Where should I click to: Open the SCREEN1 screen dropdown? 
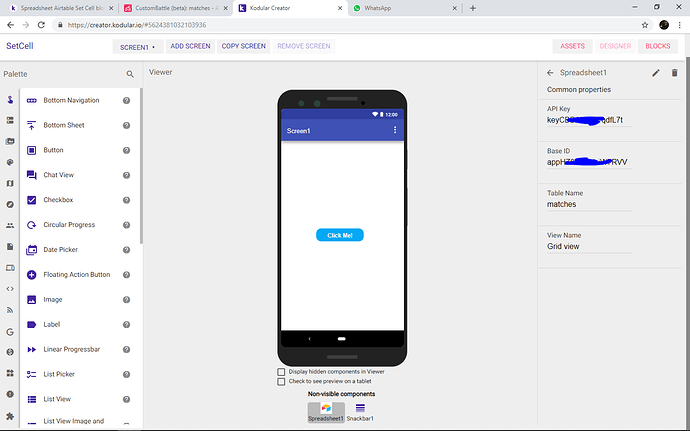coord(138,47)
